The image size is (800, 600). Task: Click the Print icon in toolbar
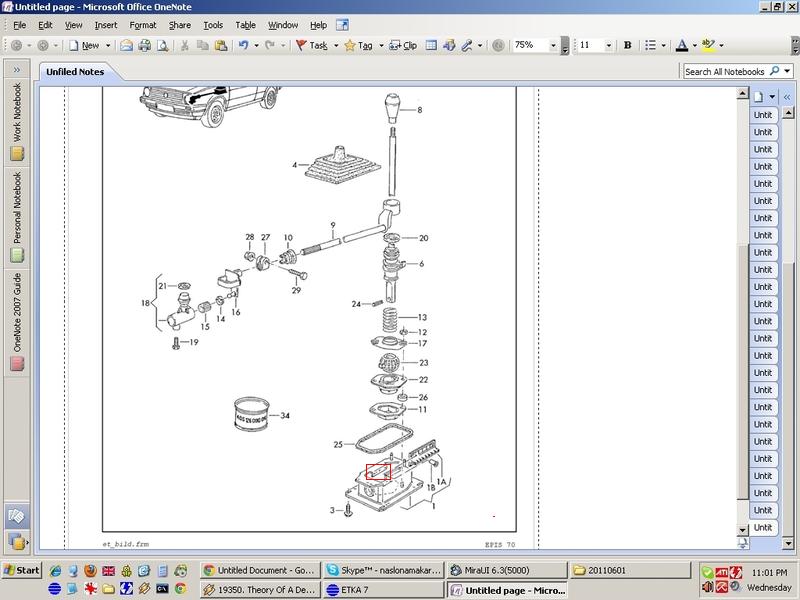144,45
